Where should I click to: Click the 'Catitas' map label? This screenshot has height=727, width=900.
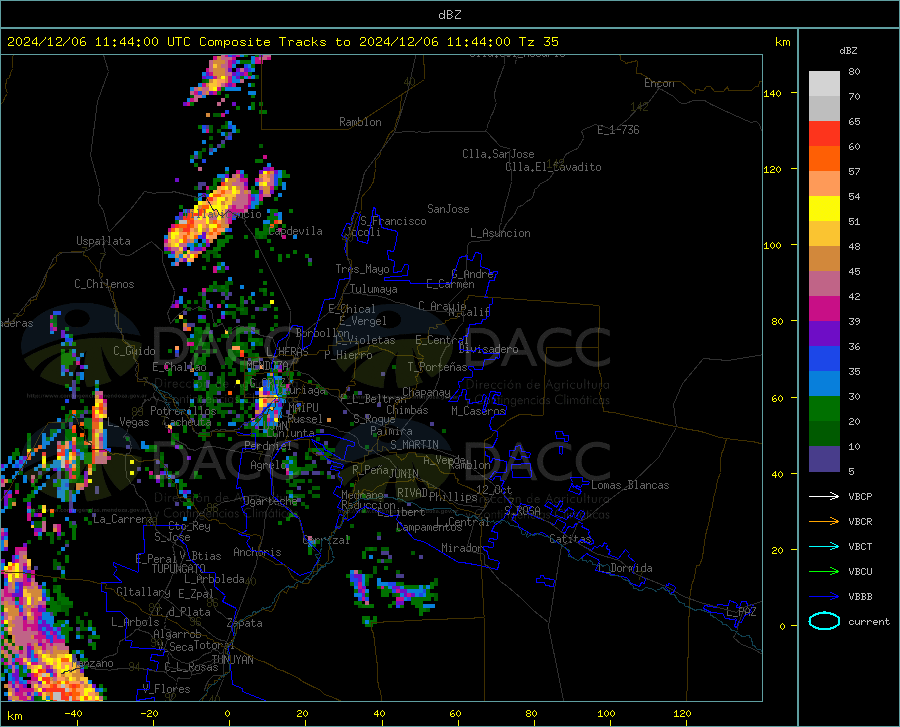click(x=570, y=539)
